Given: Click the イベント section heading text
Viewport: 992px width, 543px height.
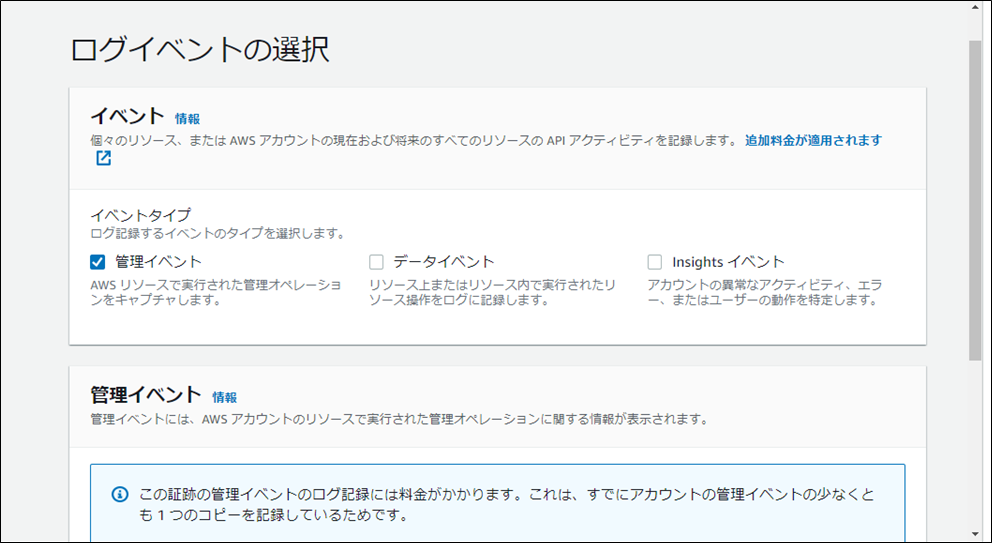Looking at the screenshot, I should [127, 116].
